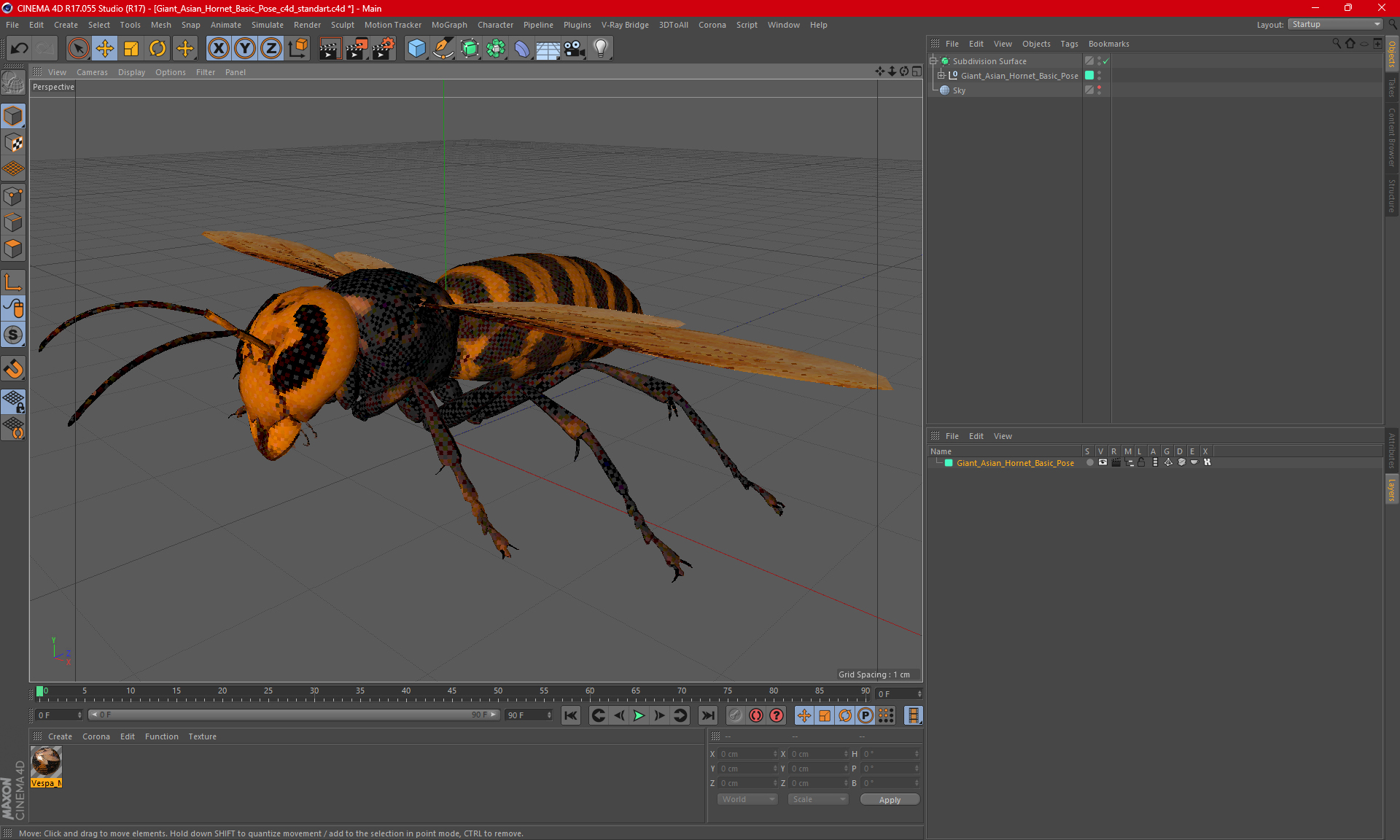The image size is (1400, 840).
Task: Click Make Editable icon in left sidebar
Action: tap(13, 83)
